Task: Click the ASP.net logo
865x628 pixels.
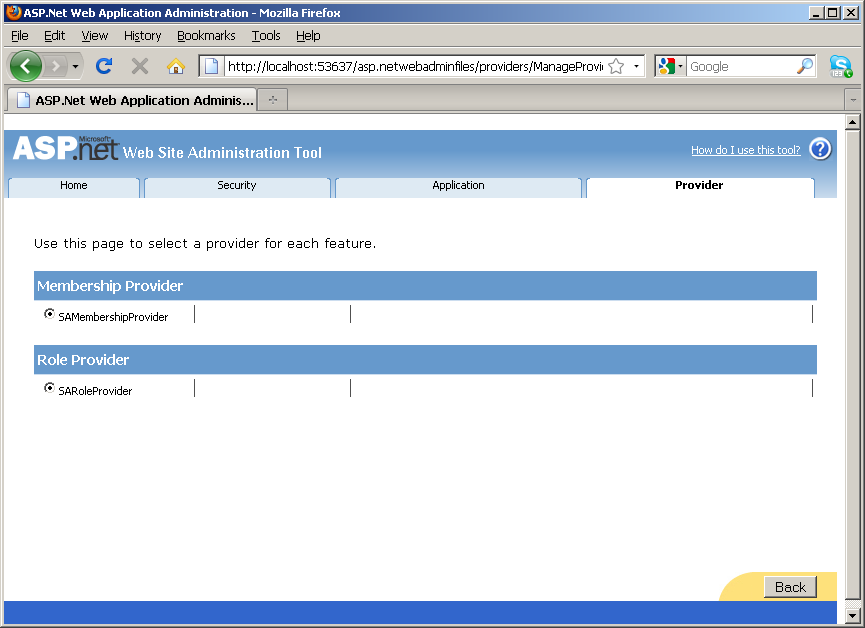Action: 65,148
